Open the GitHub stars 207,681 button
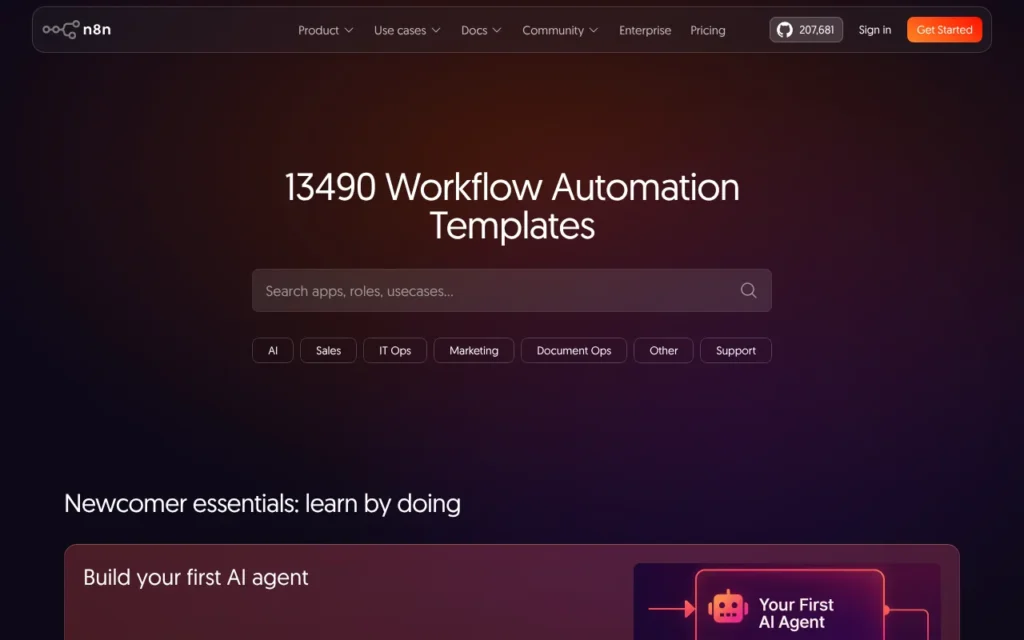Viewport: 1024px width, 640px height. pos(806,30)
